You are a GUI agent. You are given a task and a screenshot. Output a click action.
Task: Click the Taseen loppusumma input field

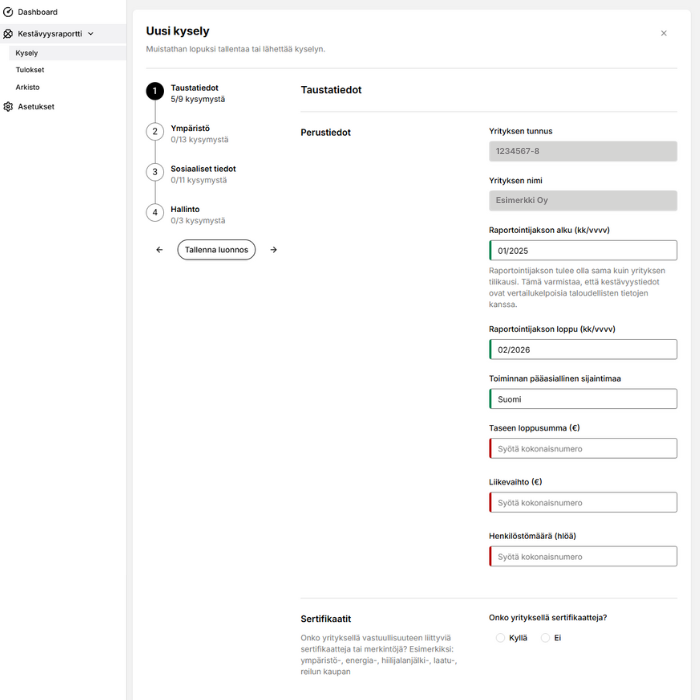(583, 449)
